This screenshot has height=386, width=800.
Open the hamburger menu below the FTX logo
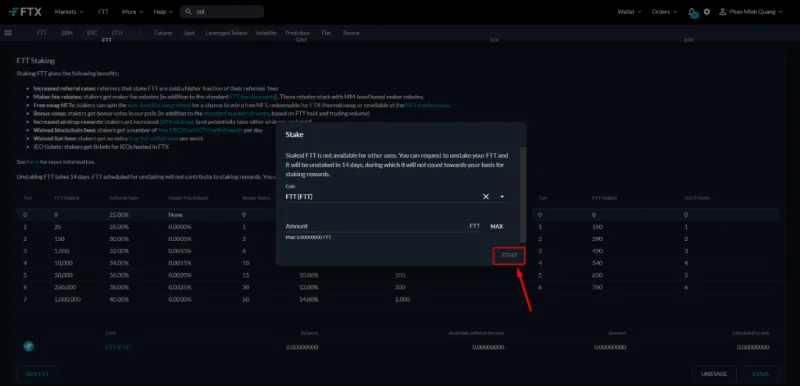[8, 33]
